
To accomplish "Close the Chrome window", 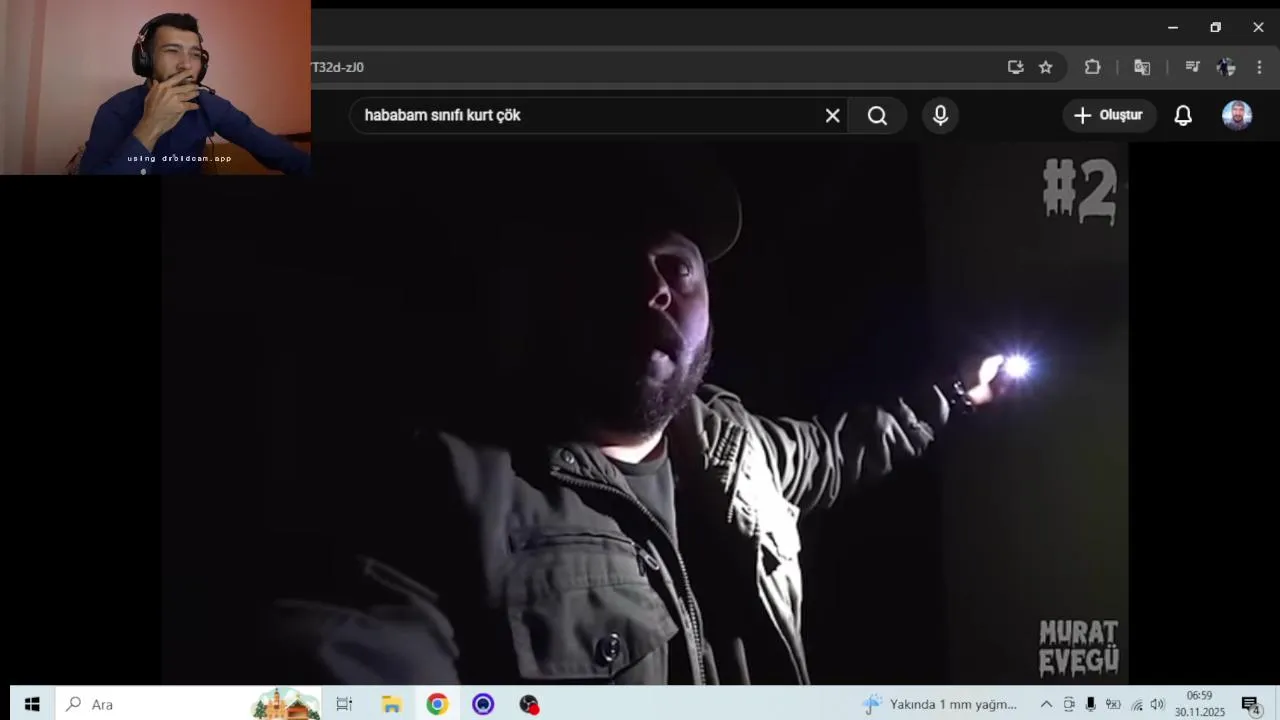I will (1258, 27).
